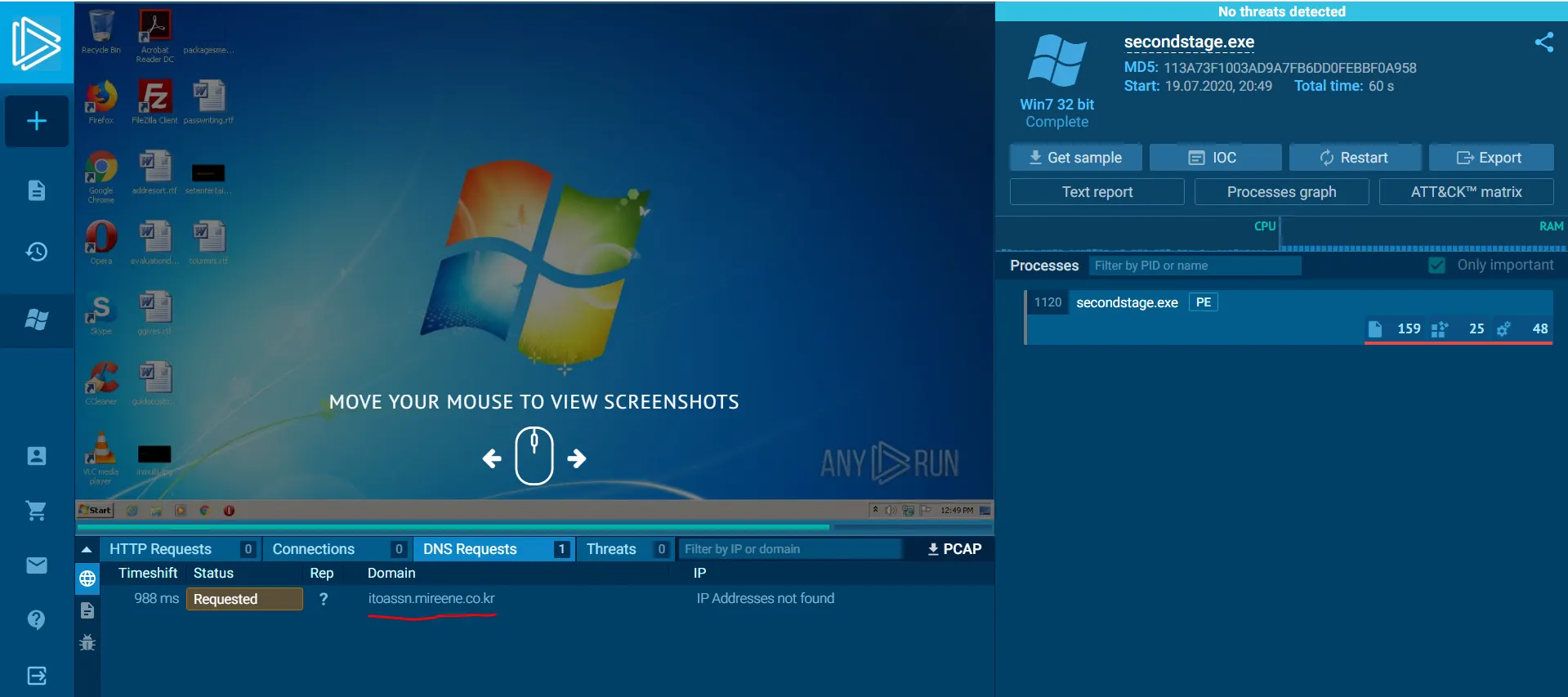Click the inmulti.jpg desktop icon
Screen dimensions: 1568x697
154,459
